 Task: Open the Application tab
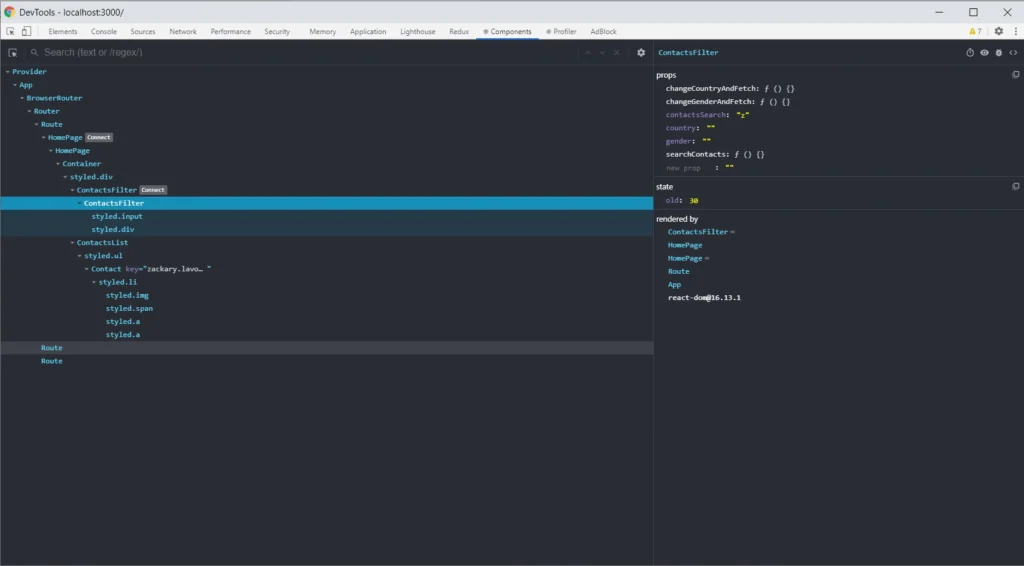[x=368, y=31]
